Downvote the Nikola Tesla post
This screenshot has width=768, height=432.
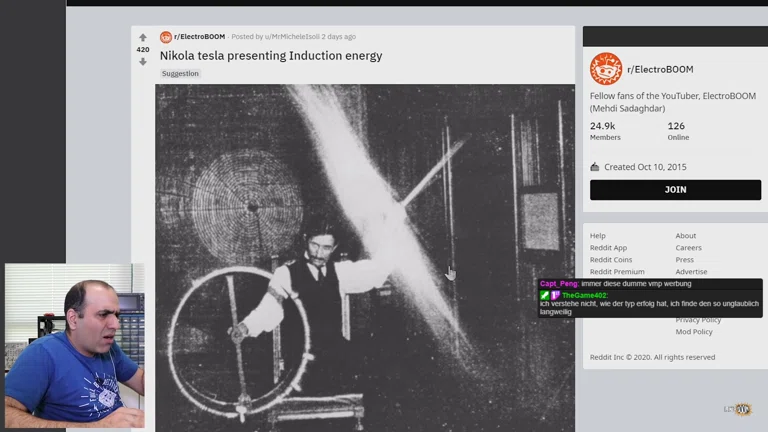click(143, 61)
